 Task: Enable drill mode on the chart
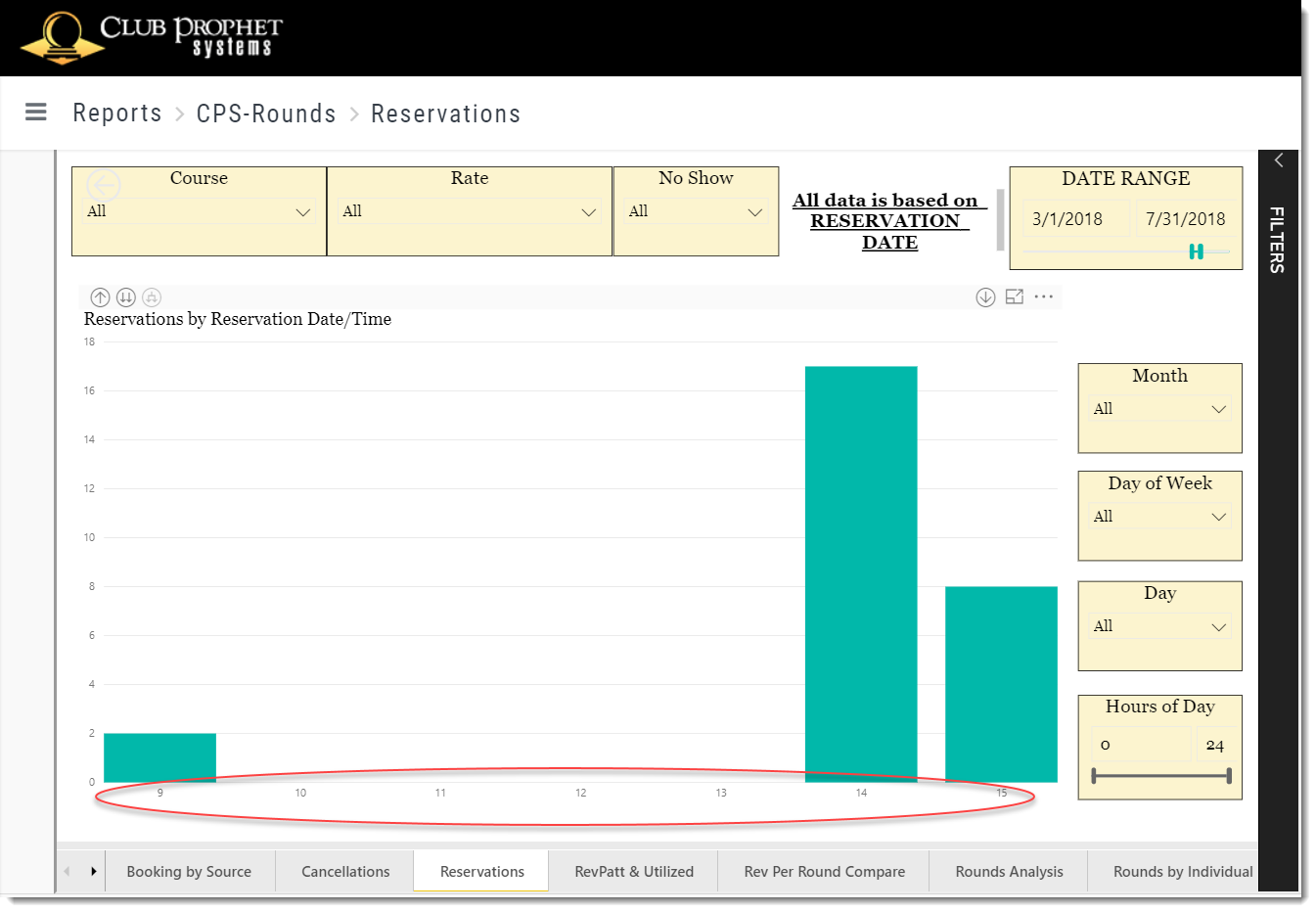click(985, 296)
